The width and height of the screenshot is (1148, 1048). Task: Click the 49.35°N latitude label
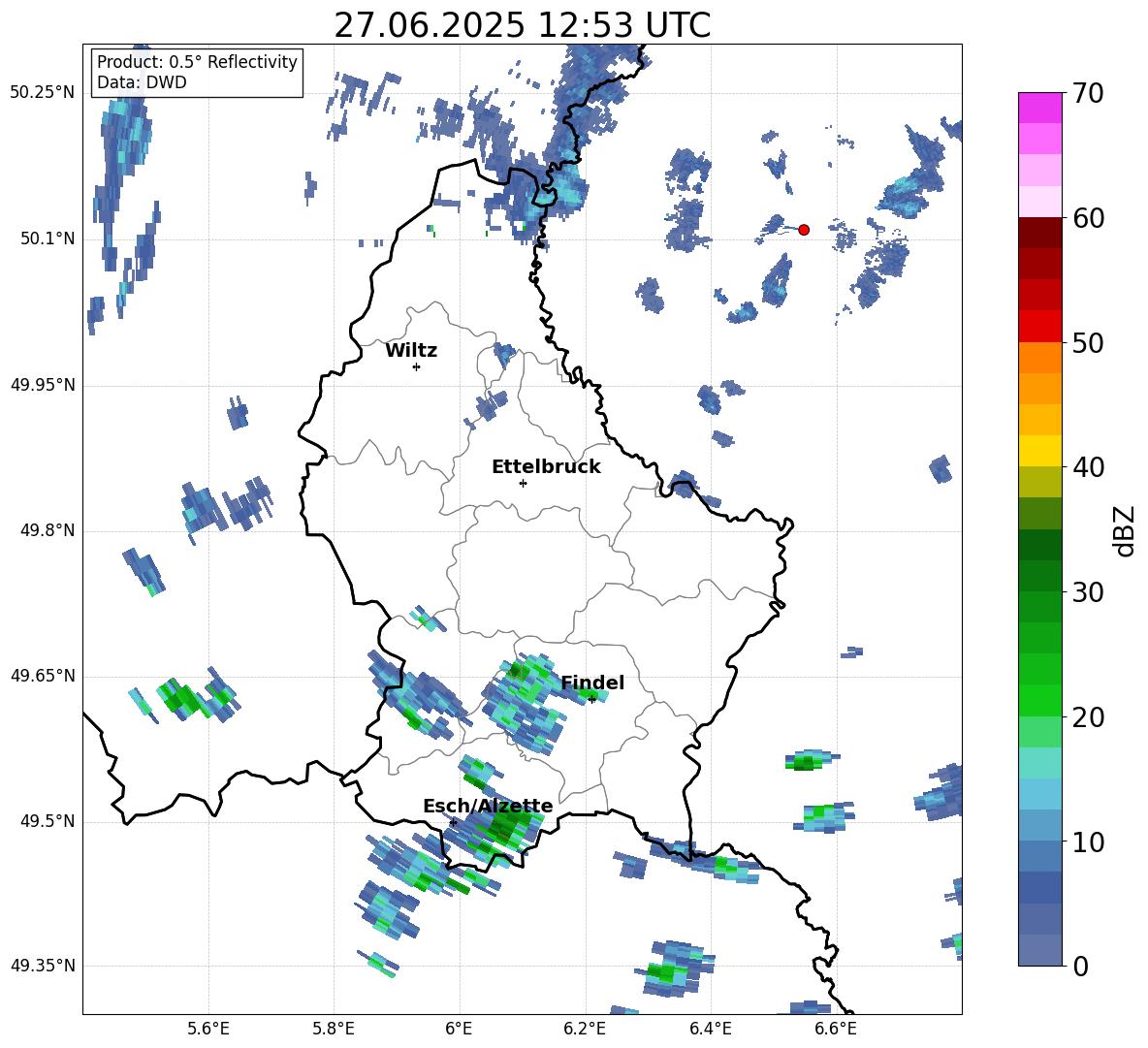coord(43,966)
